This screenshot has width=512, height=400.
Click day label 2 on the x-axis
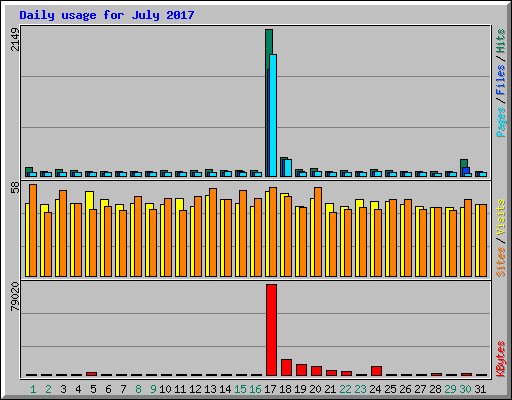coord(48,389)
